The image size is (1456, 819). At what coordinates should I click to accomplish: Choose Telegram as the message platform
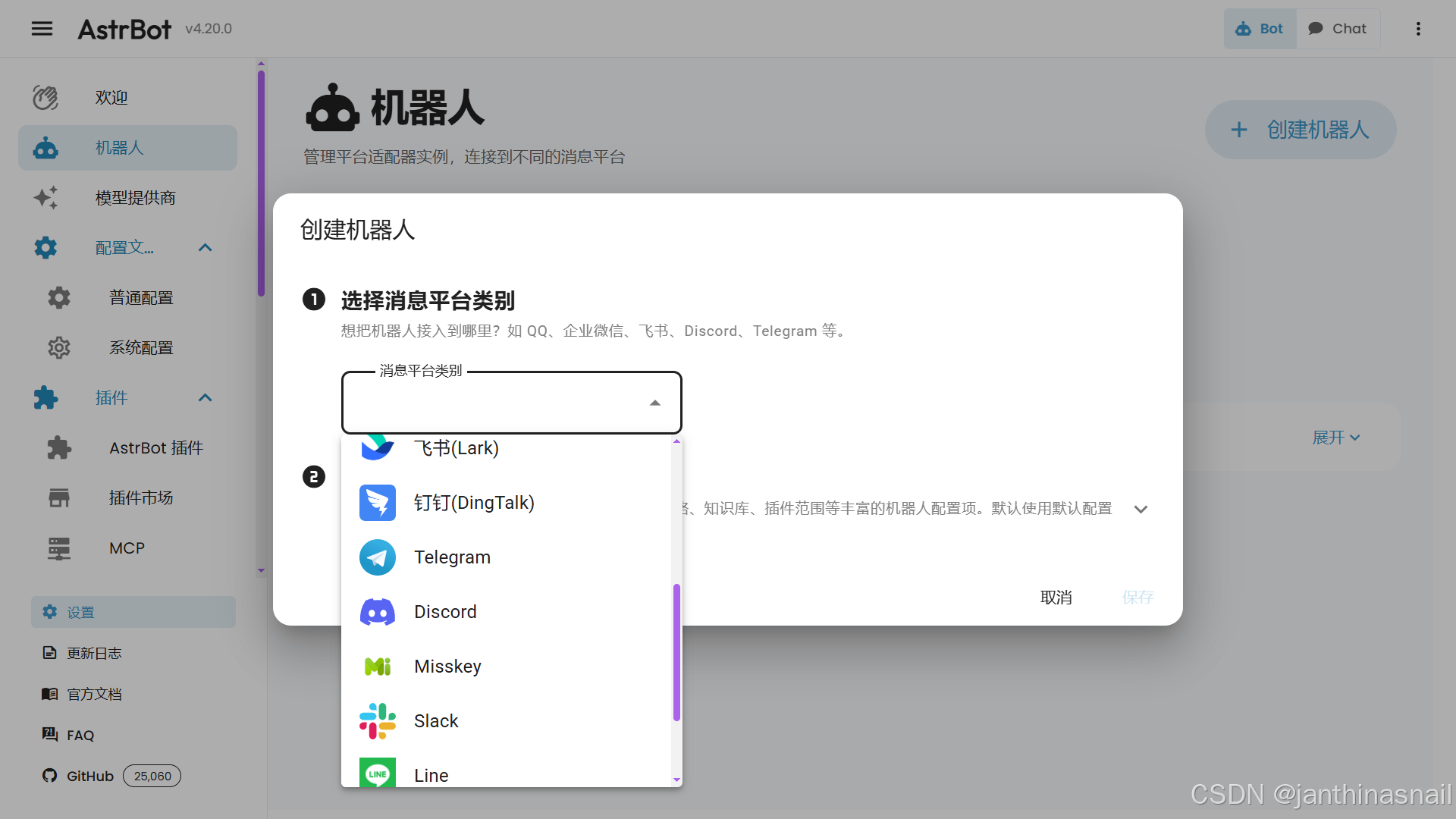507,557
